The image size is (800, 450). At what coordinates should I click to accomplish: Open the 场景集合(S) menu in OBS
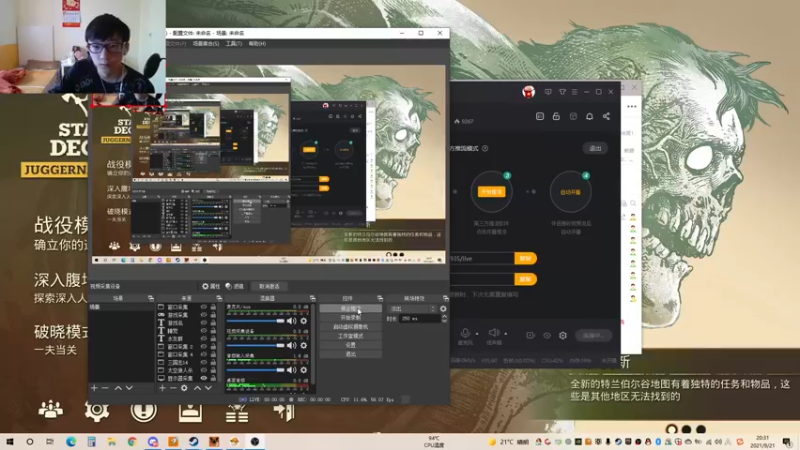click(206, 44)
